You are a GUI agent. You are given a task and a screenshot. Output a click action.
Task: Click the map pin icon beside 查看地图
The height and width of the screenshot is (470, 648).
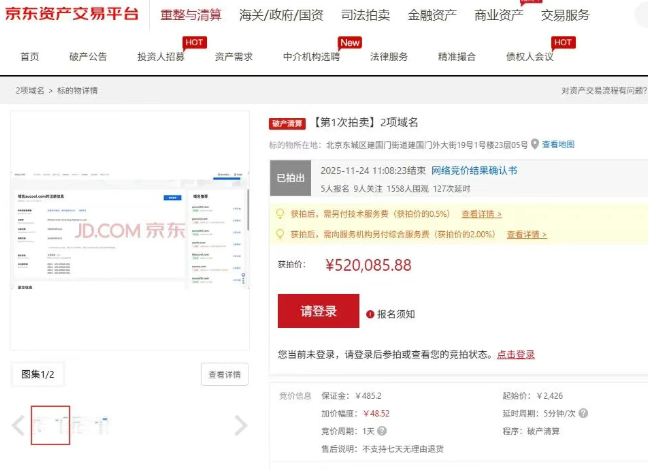coord(535,144)
